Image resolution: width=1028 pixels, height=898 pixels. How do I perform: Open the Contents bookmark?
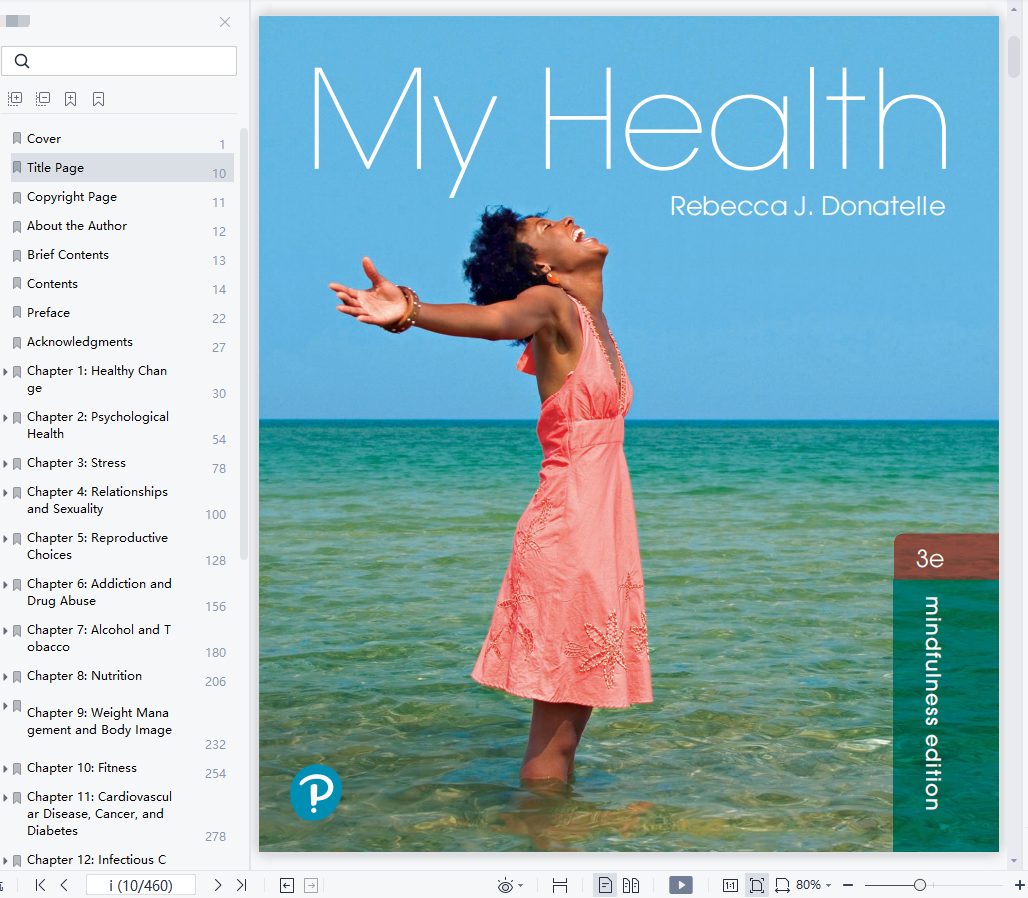pos(52,283)
